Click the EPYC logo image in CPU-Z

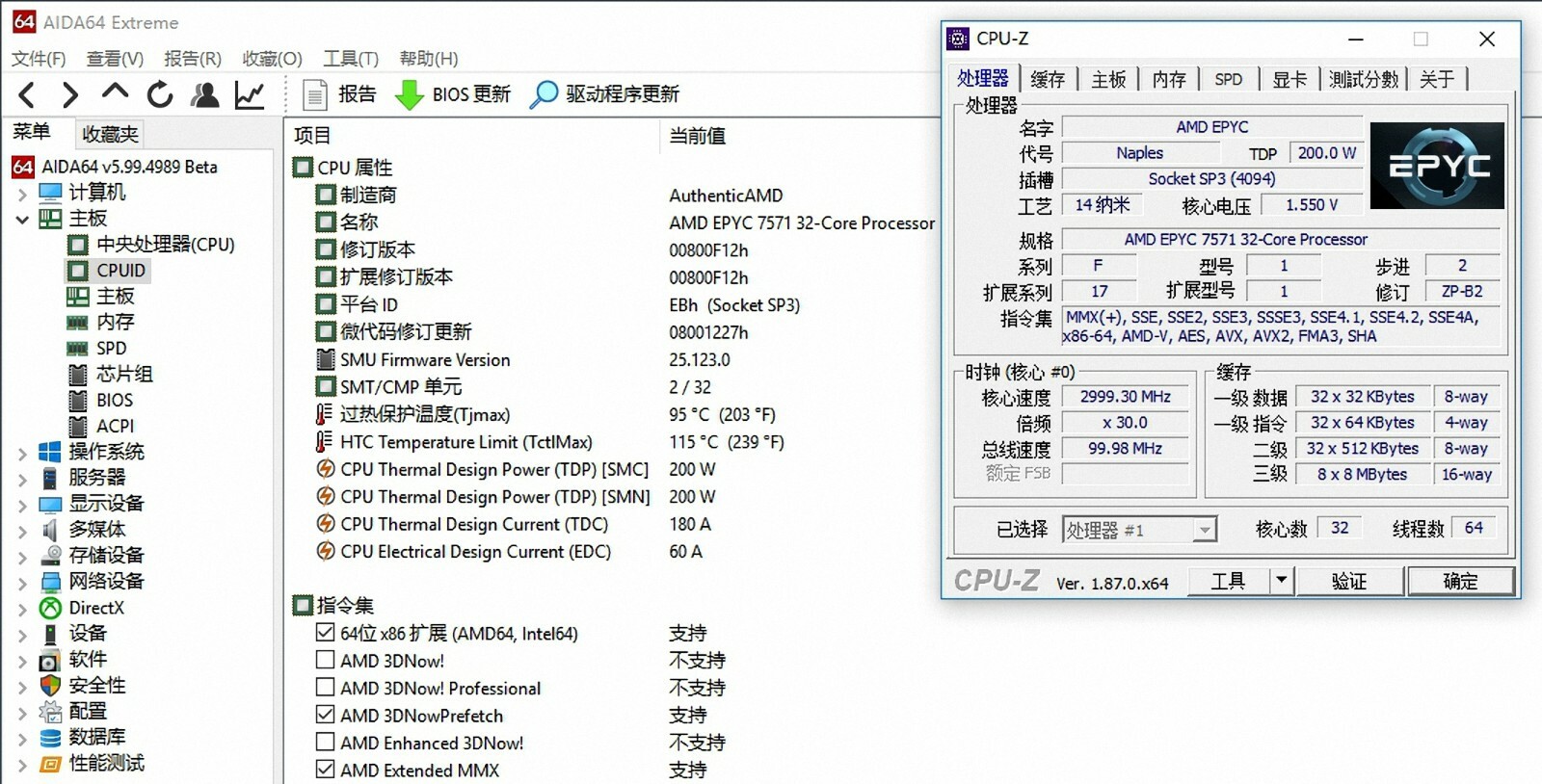pyautogui.click(x=1437, y=166)
